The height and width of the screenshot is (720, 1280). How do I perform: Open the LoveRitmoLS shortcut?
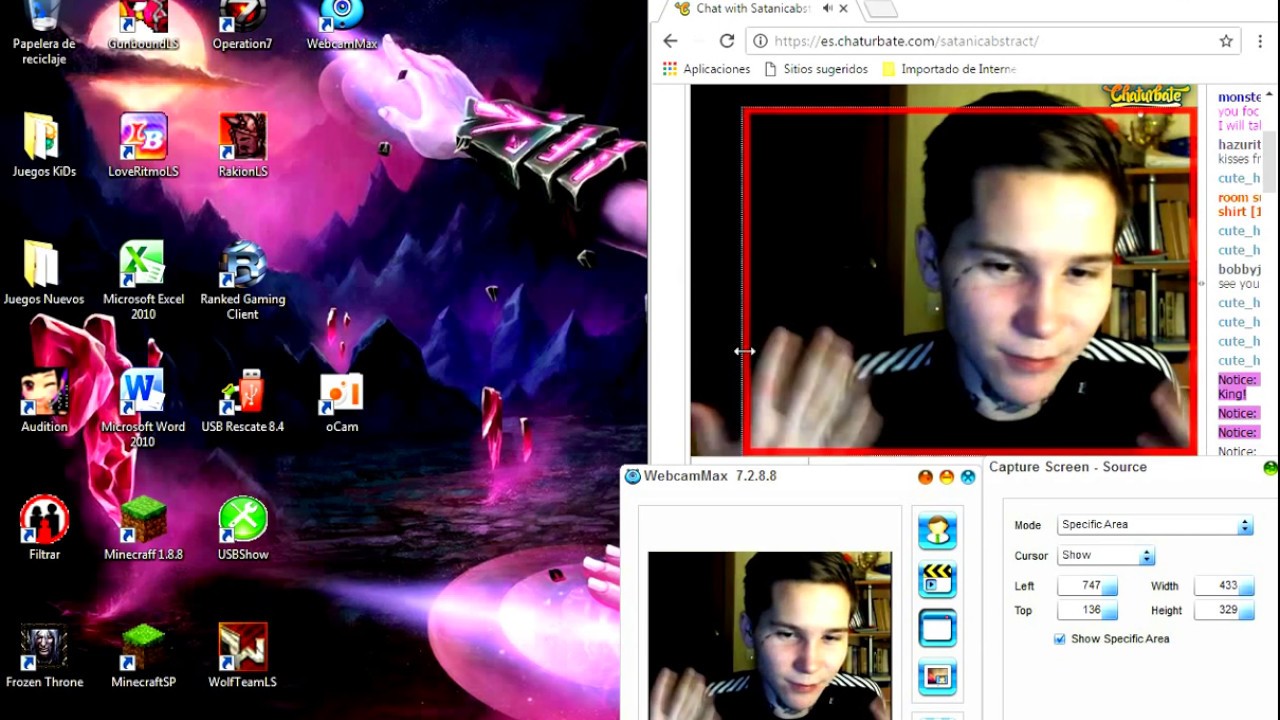tap(143, 145)
